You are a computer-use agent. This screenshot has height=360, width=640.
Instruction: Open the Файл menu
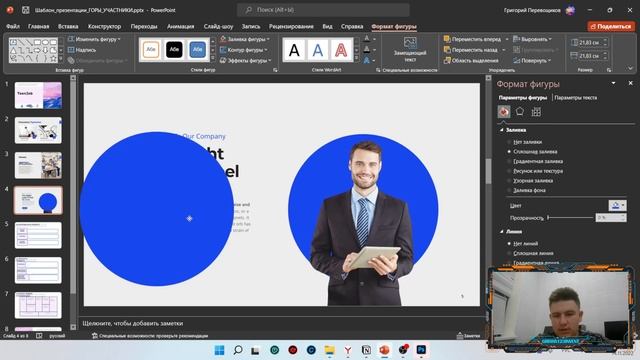(x=13, y=26)
